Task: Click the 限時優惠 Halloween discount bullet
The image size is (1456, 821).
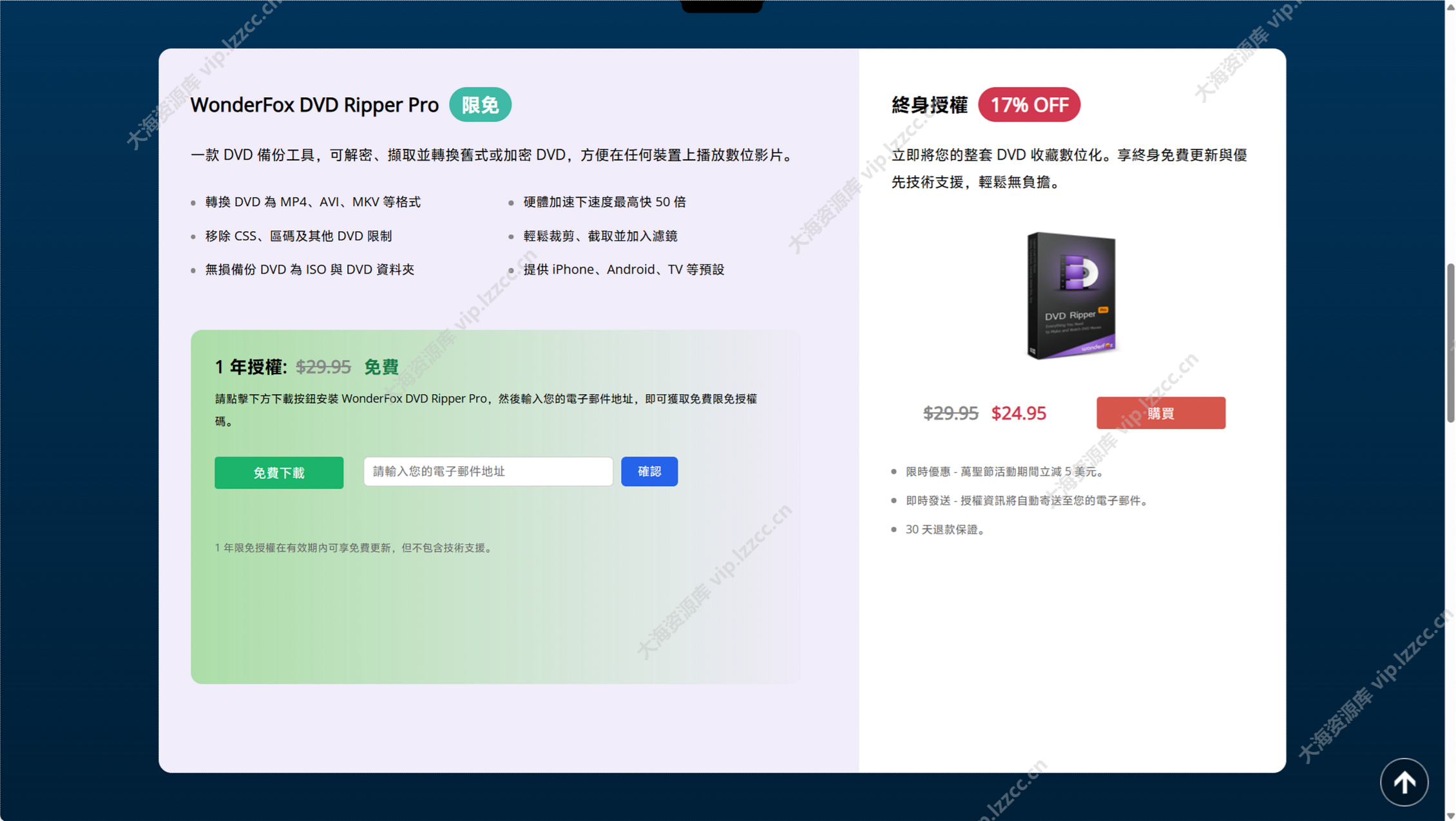Action: coord(1006,471)
